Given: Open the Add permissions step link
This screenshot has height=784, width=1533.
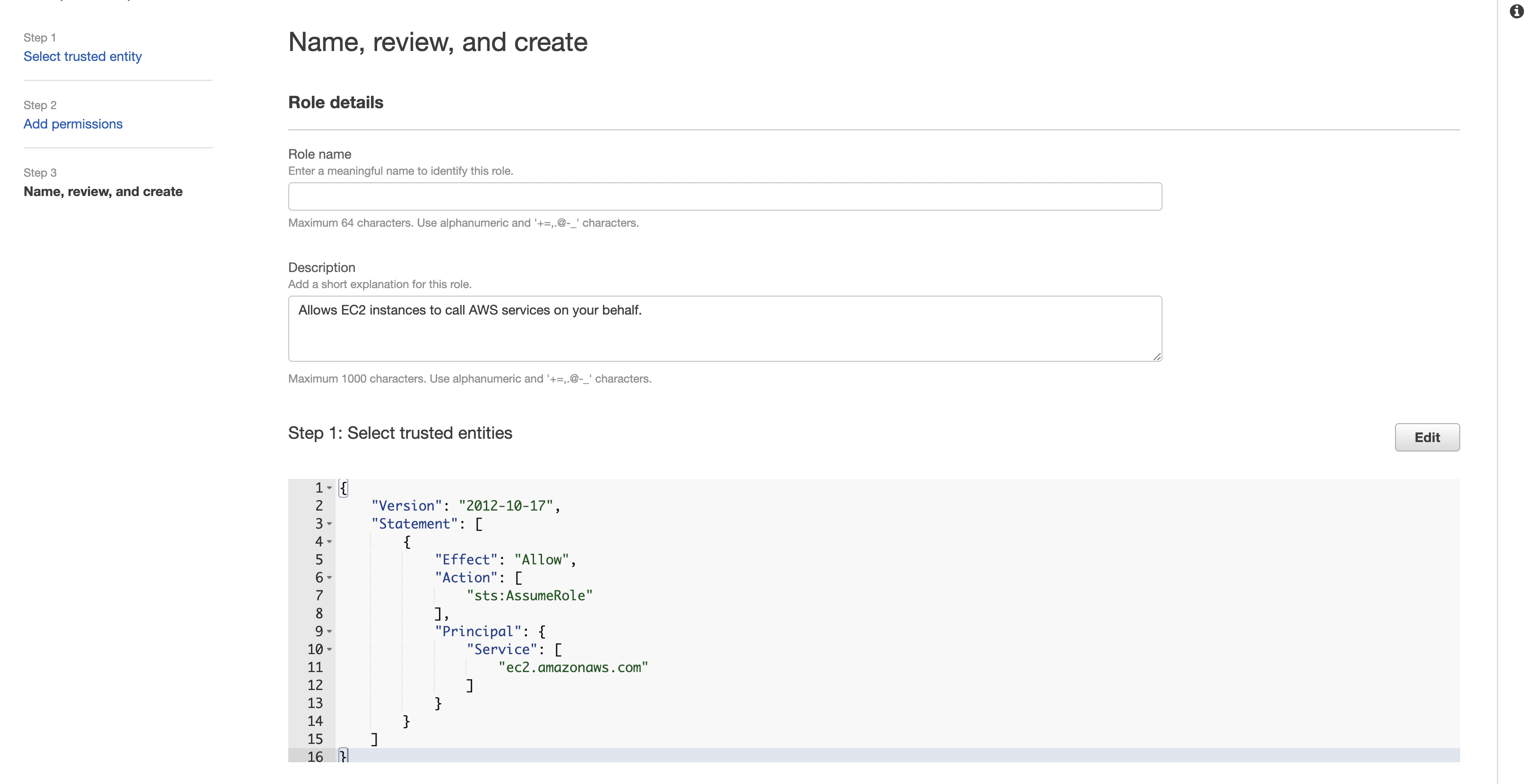Looking at the screenshot, I should click(x=73, y=124).
